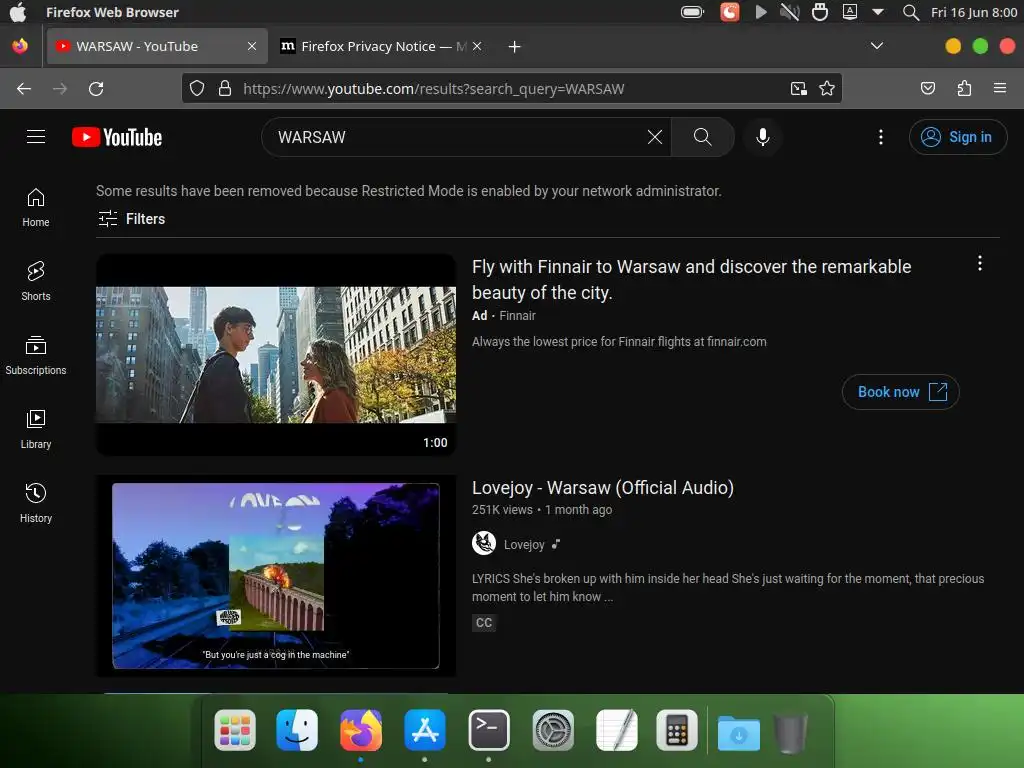This screenshot has height=768, width=1024.
Task: Open the Pocket save button
Action: [x=927, y=88]
